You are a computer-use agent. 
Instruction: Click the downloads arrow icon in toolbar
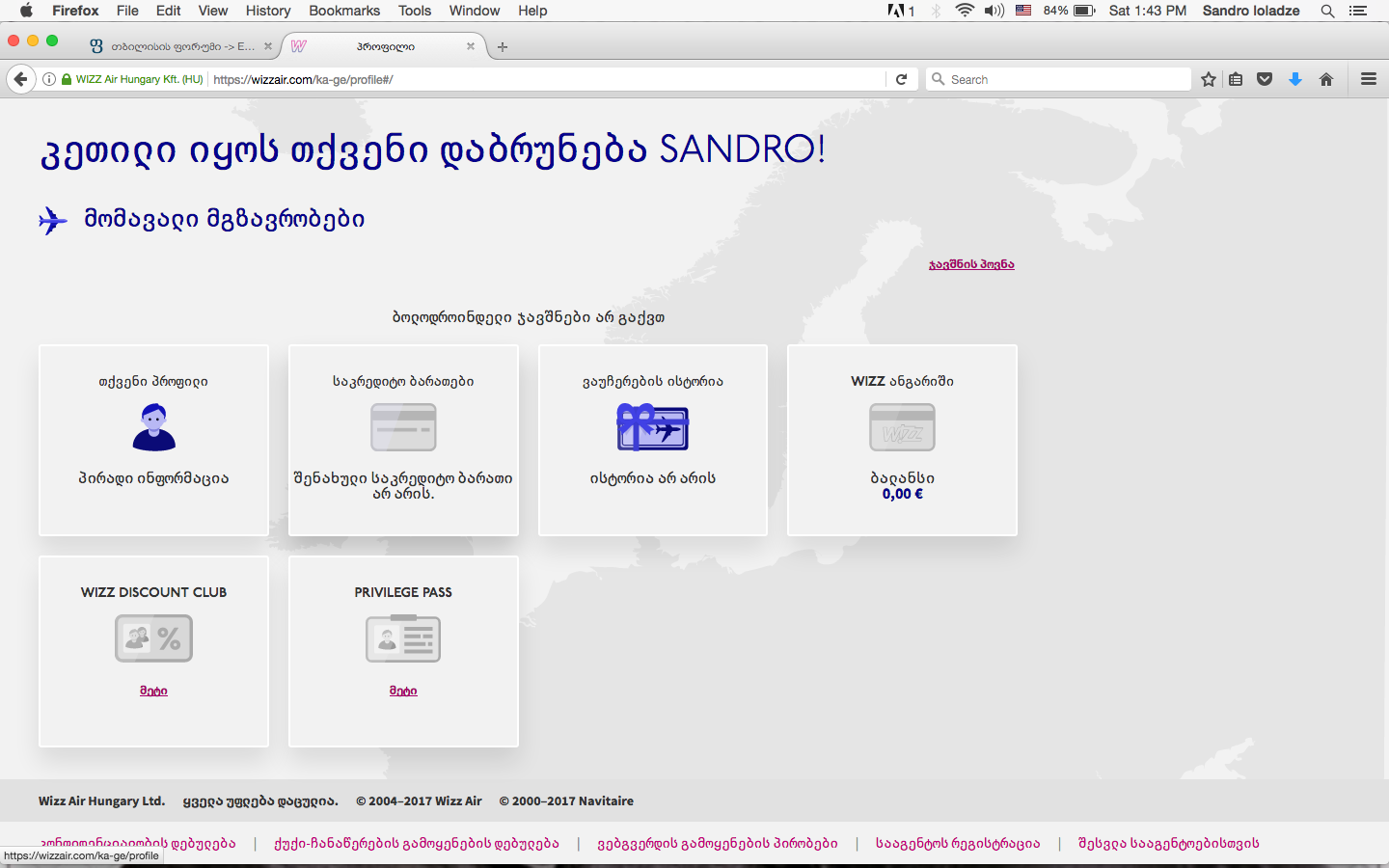click(1295, 79)
